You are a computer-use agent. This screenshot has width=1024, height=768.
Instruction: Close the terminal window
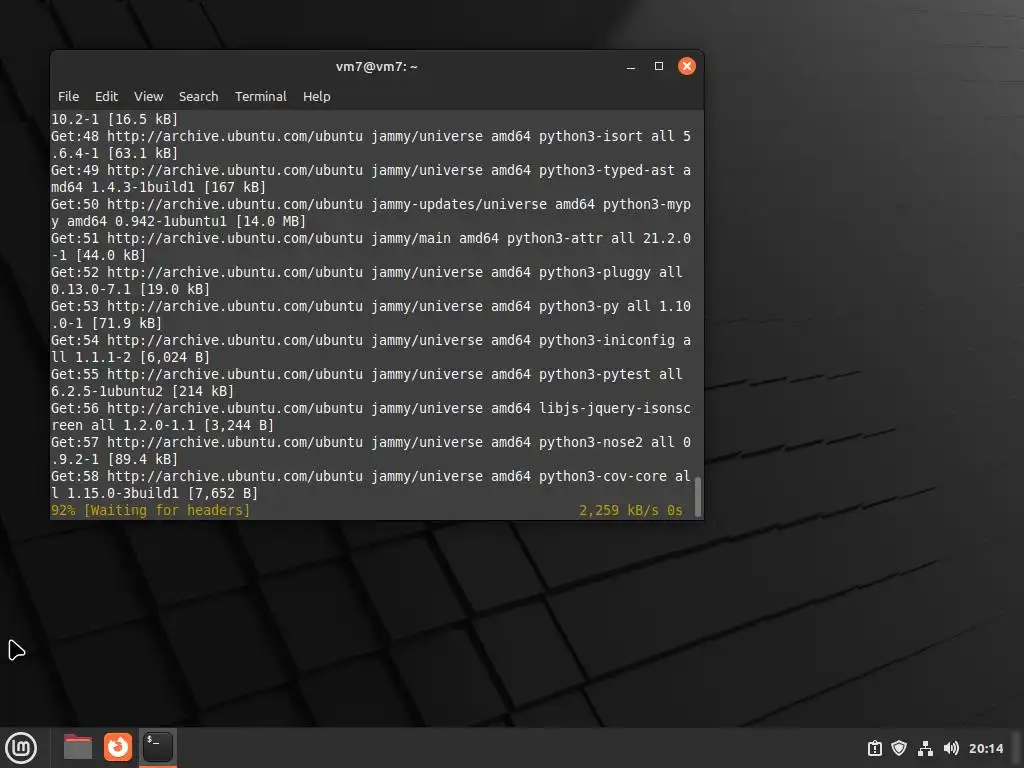pyautogui.click(x=687, y=66)
